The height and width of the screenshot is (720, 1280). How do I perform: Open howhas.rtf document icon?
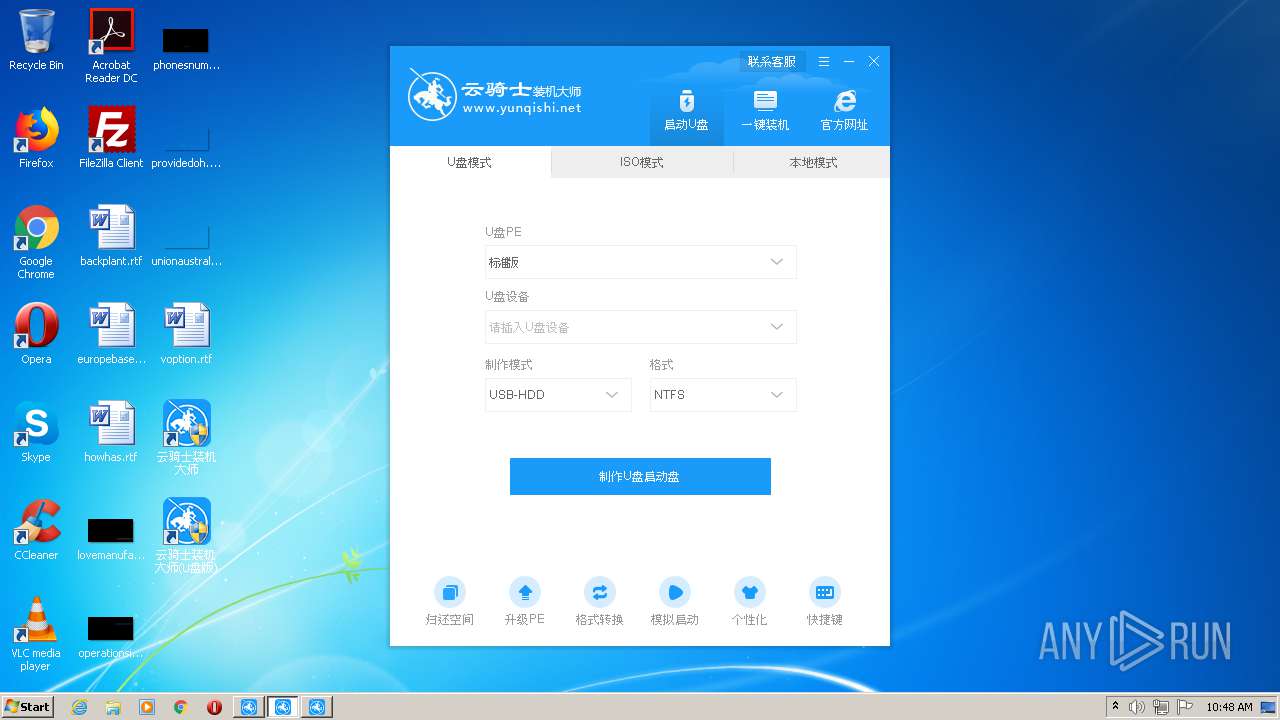point(111,432)
